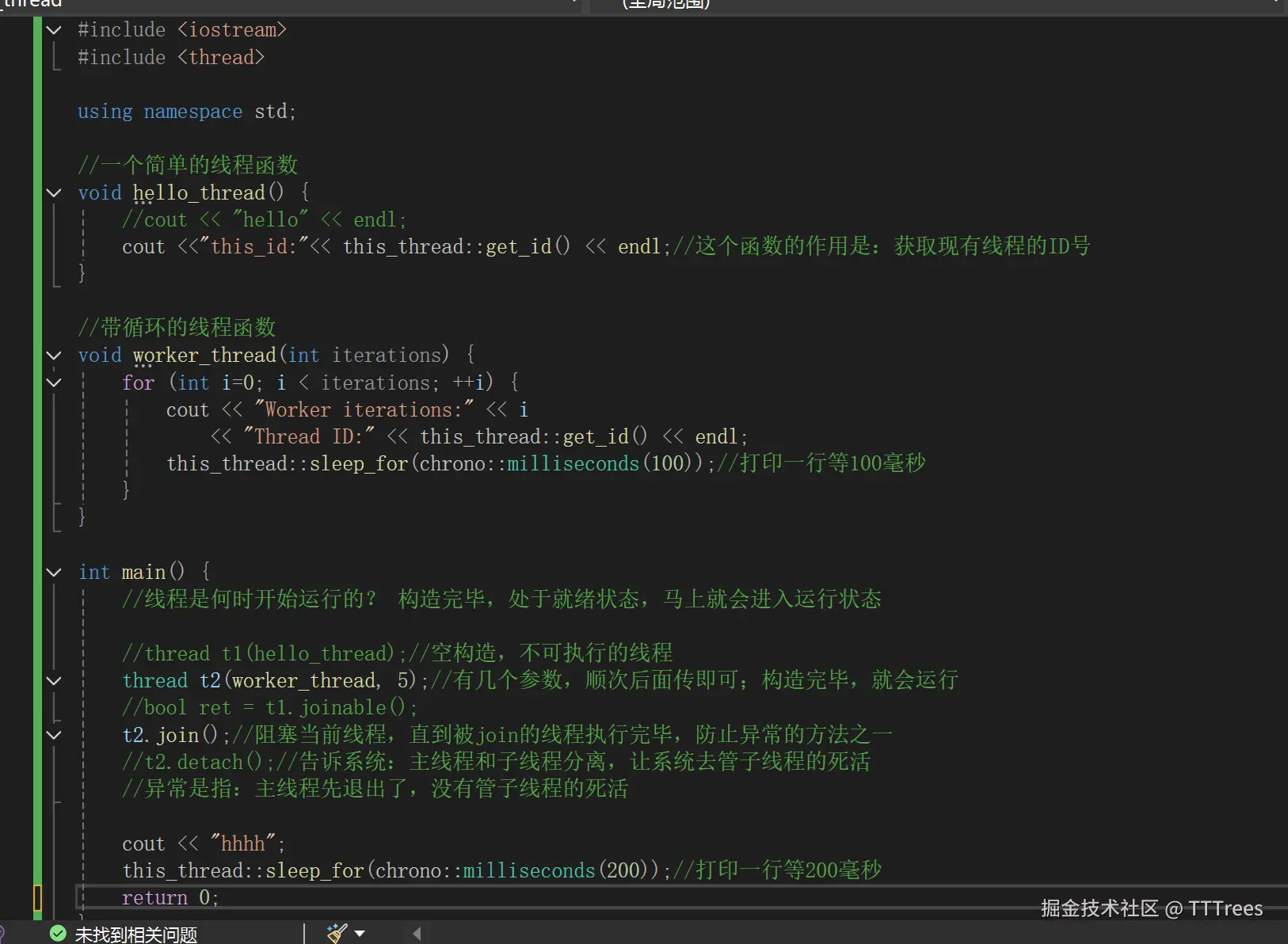Image resolution: width=1288 pixels, height=944 pixels.
Task: Click the 'return 0;' line
Action: [x=170, y=897]
